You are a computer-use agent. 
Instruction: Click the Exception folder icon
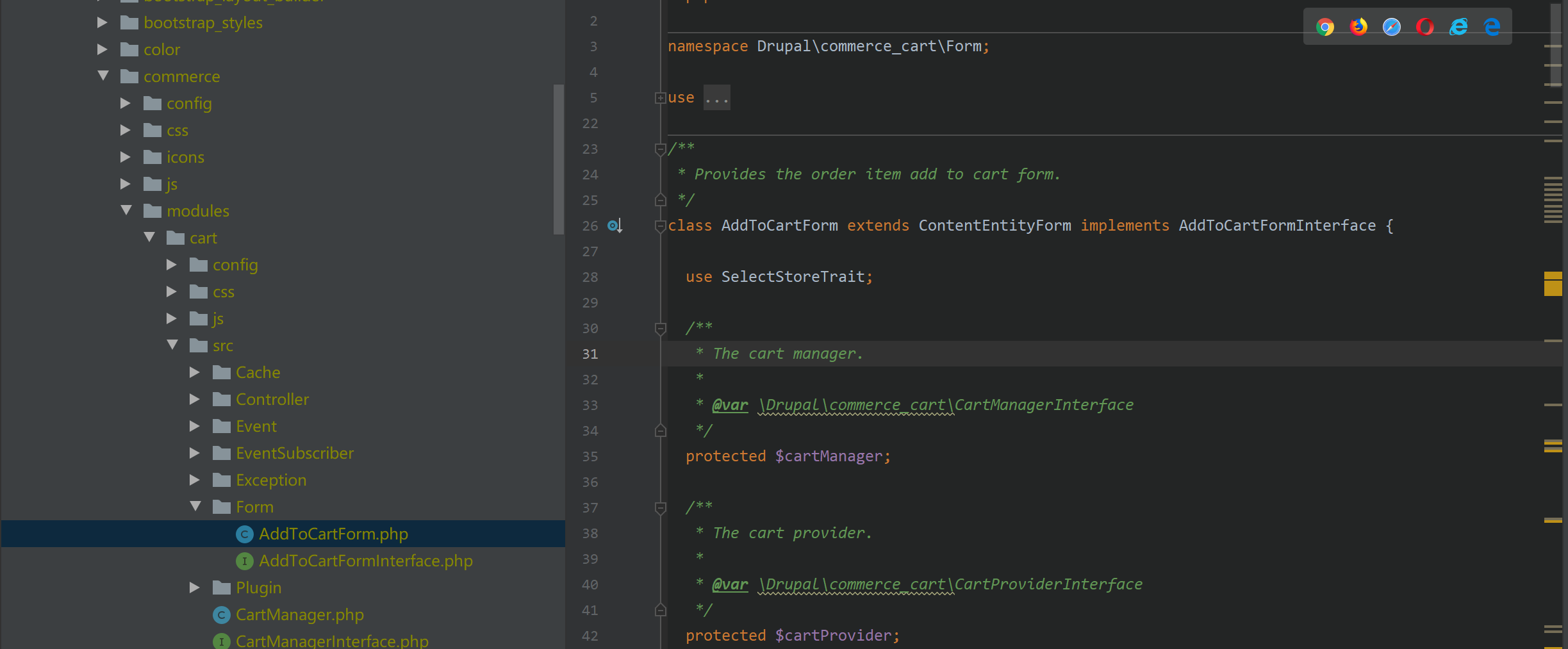click(x=222, y=480)
